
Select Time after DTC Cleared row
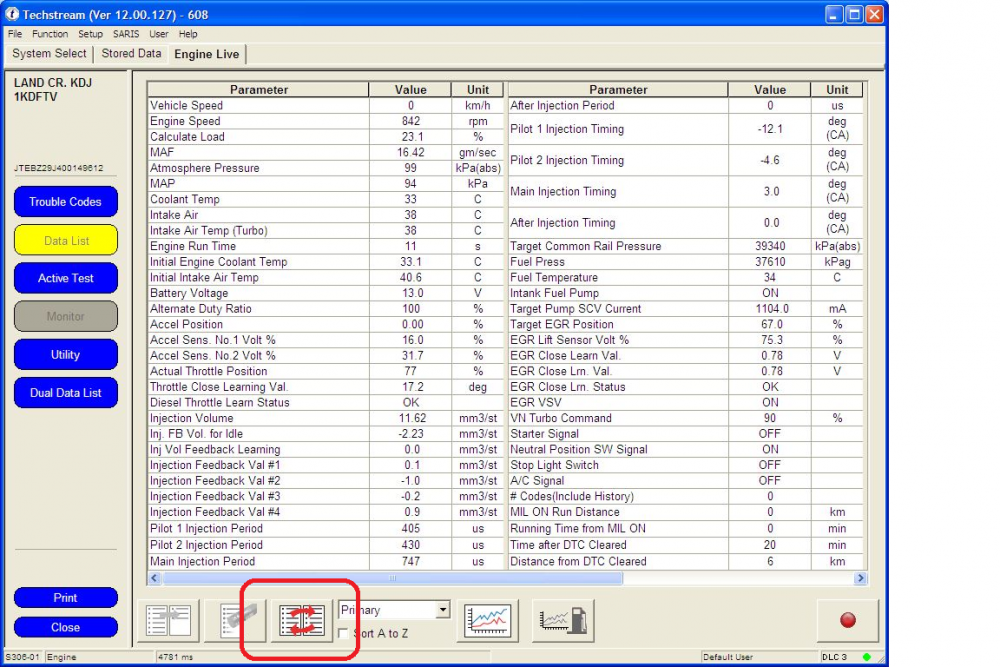click(686, 545)
